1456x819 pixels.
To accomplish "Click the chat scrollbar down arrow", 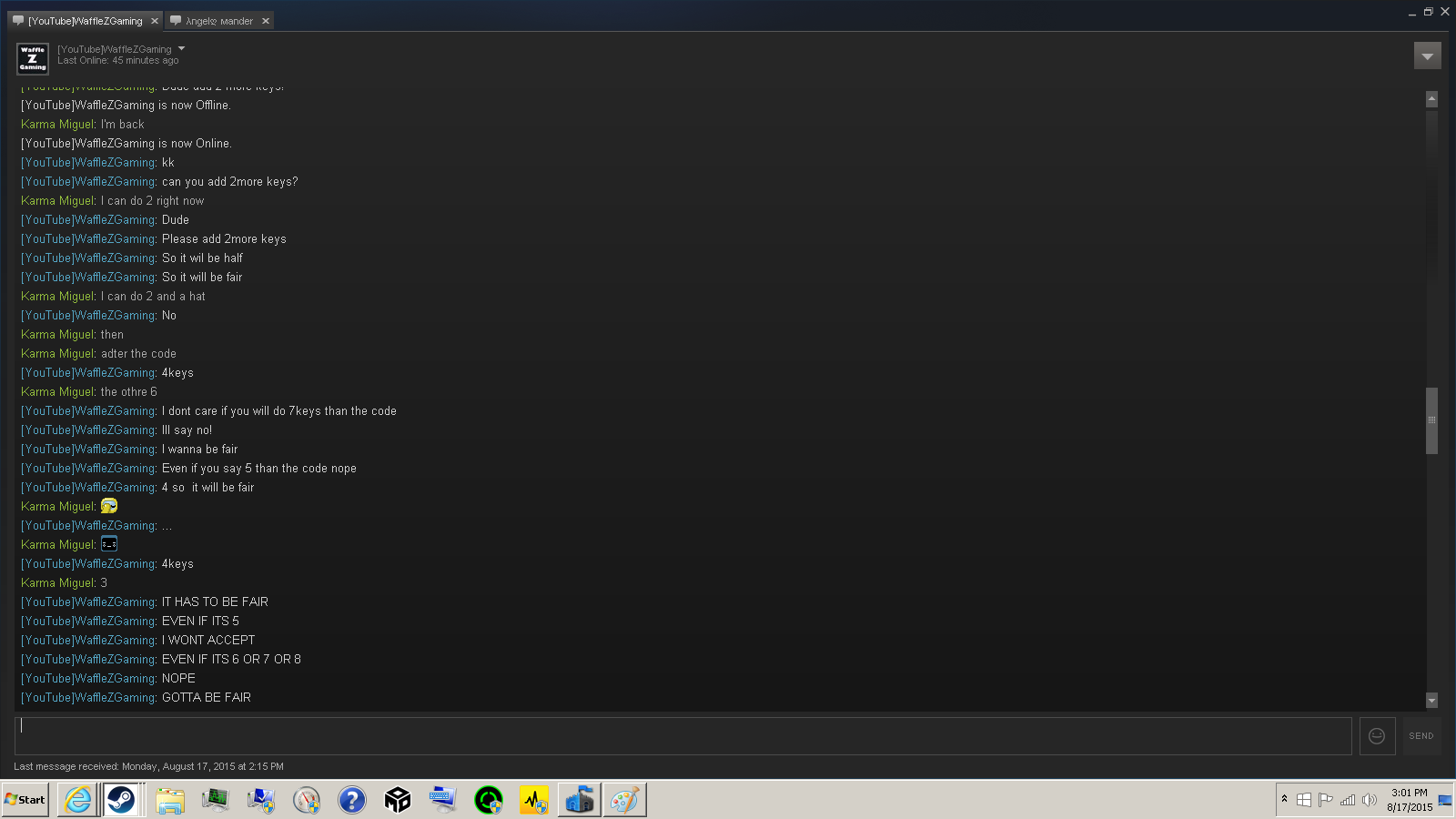I will pyautogui.click(x=1431, y=700).
